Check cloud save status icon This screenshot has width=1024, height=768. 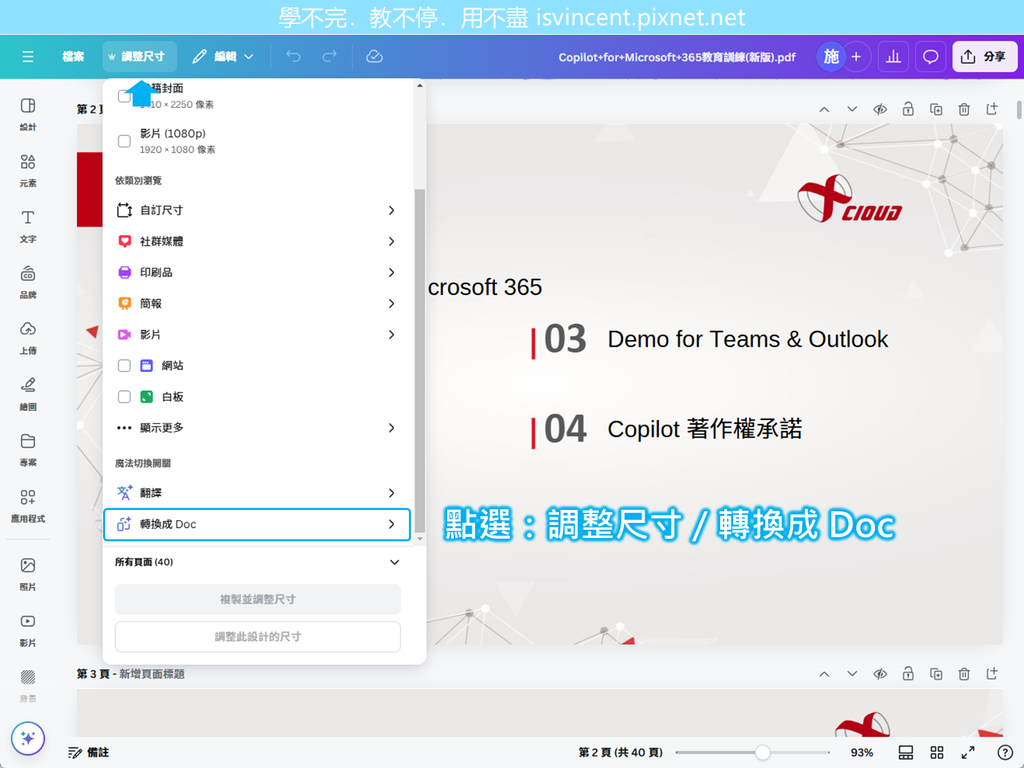374,57
